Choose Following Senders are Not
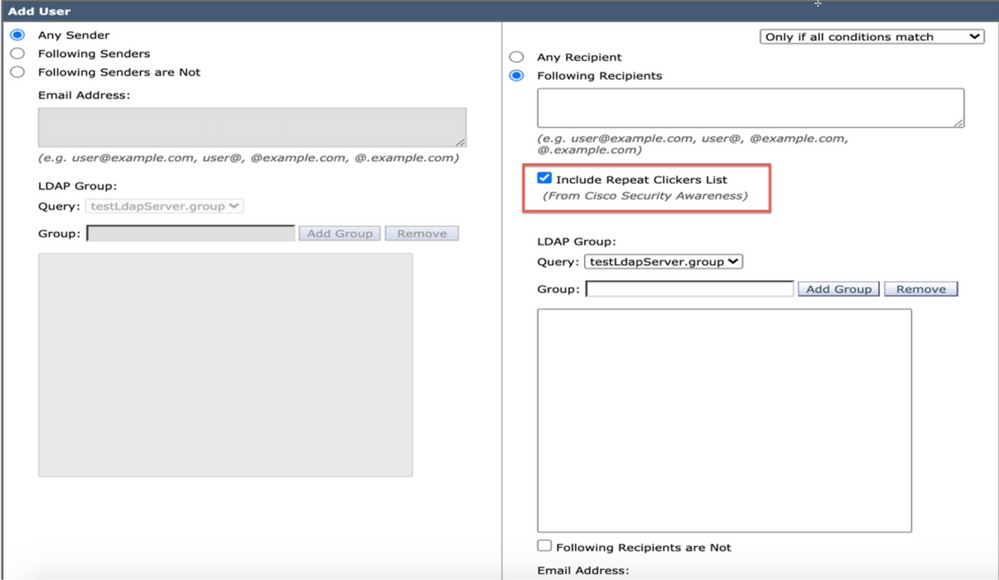 (x=15, y=71)
